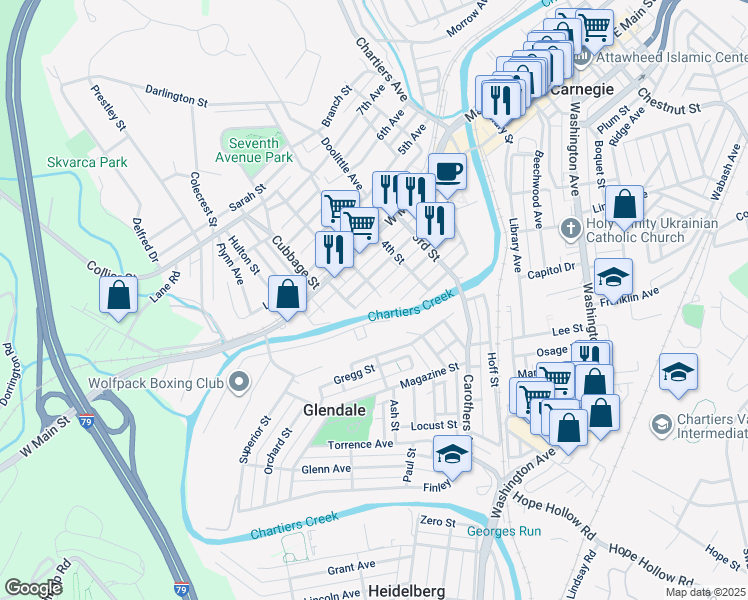Select the Lindsay Rd label

(x=583, y=574)
